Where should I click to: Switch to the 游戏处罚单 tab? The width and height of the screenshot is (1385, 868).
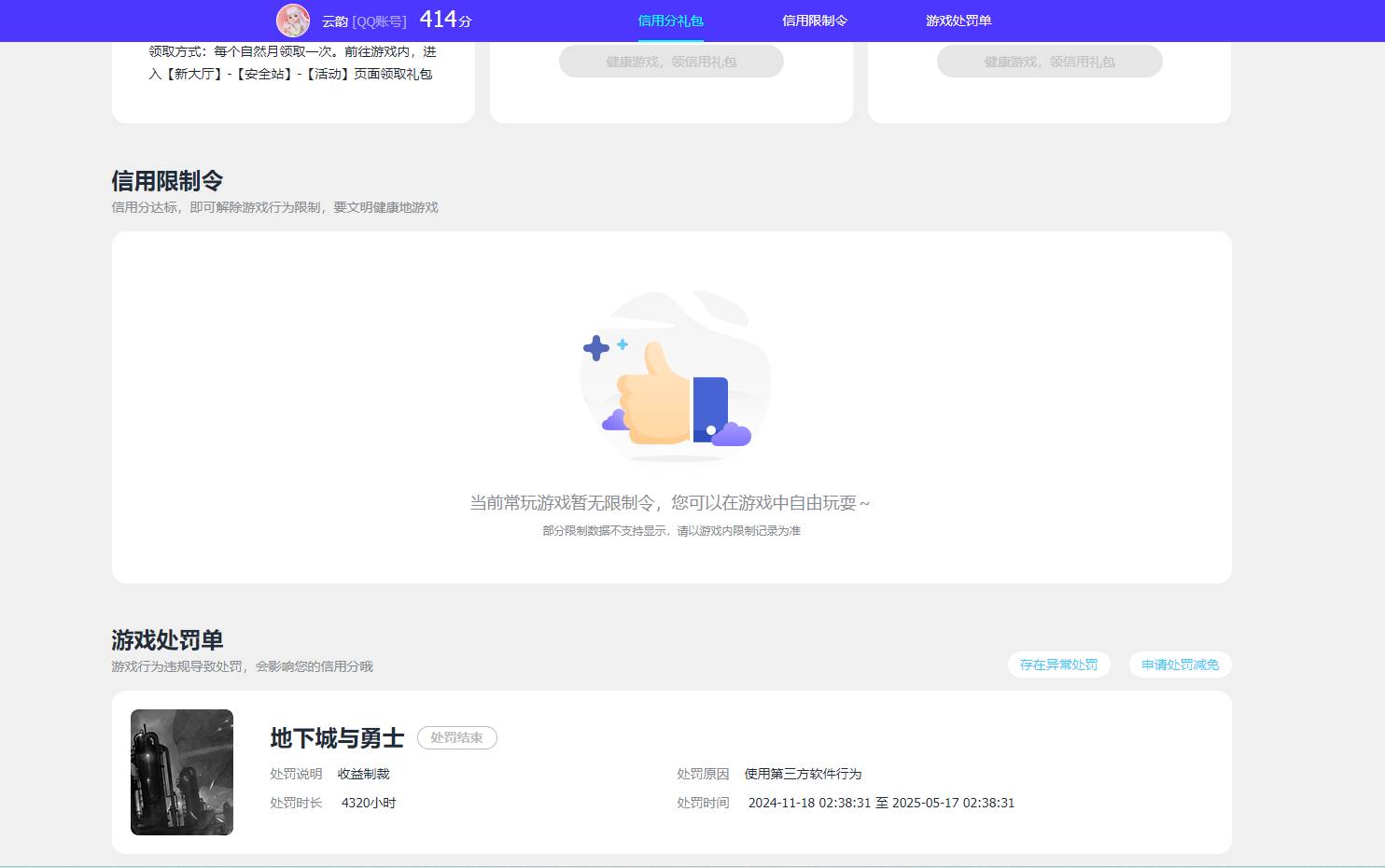pyautogui.click(x=959, y=20)
